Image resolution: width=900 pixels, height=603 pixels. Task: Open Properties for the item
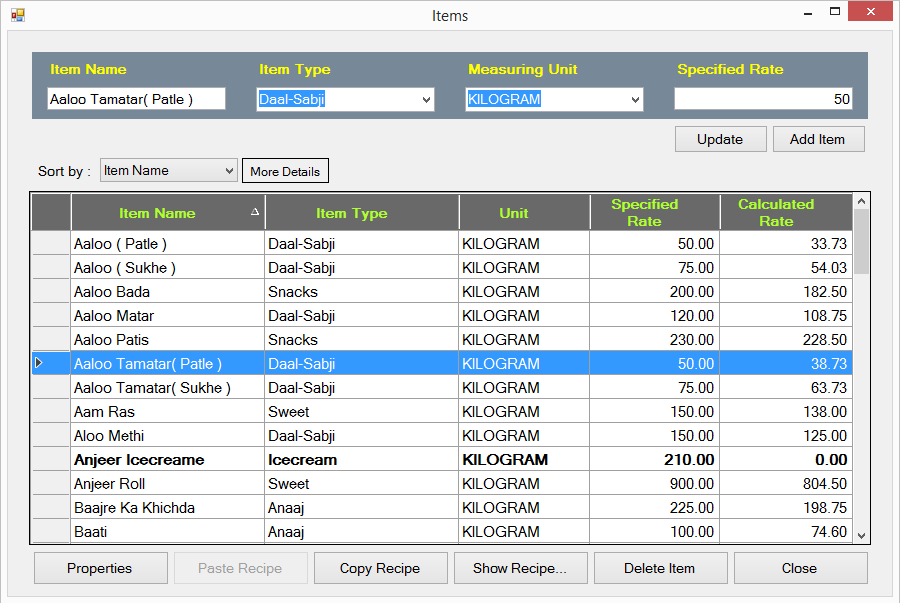click(100, 568)
